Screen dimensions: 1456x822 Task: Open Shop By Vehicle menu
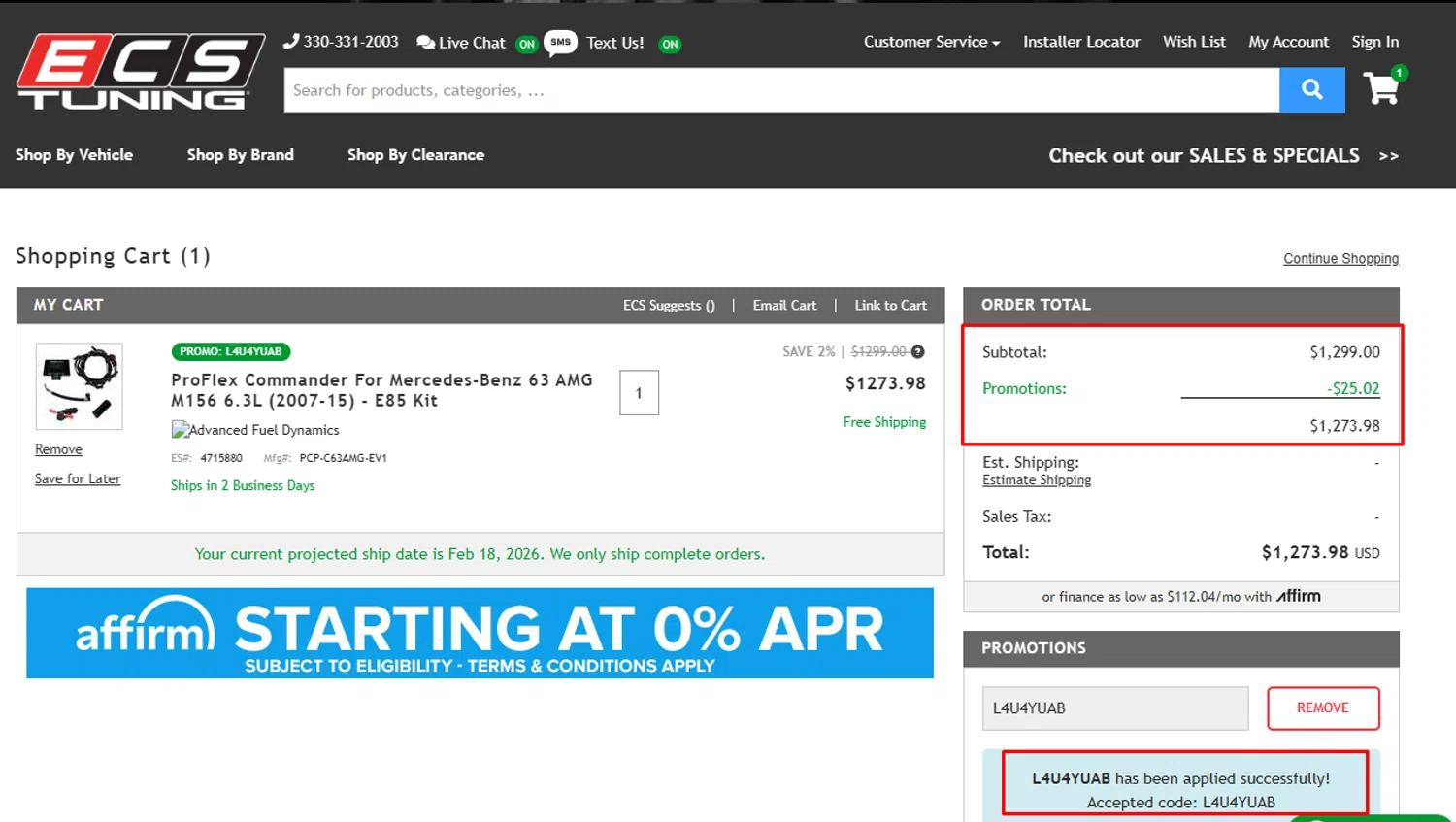74,155
